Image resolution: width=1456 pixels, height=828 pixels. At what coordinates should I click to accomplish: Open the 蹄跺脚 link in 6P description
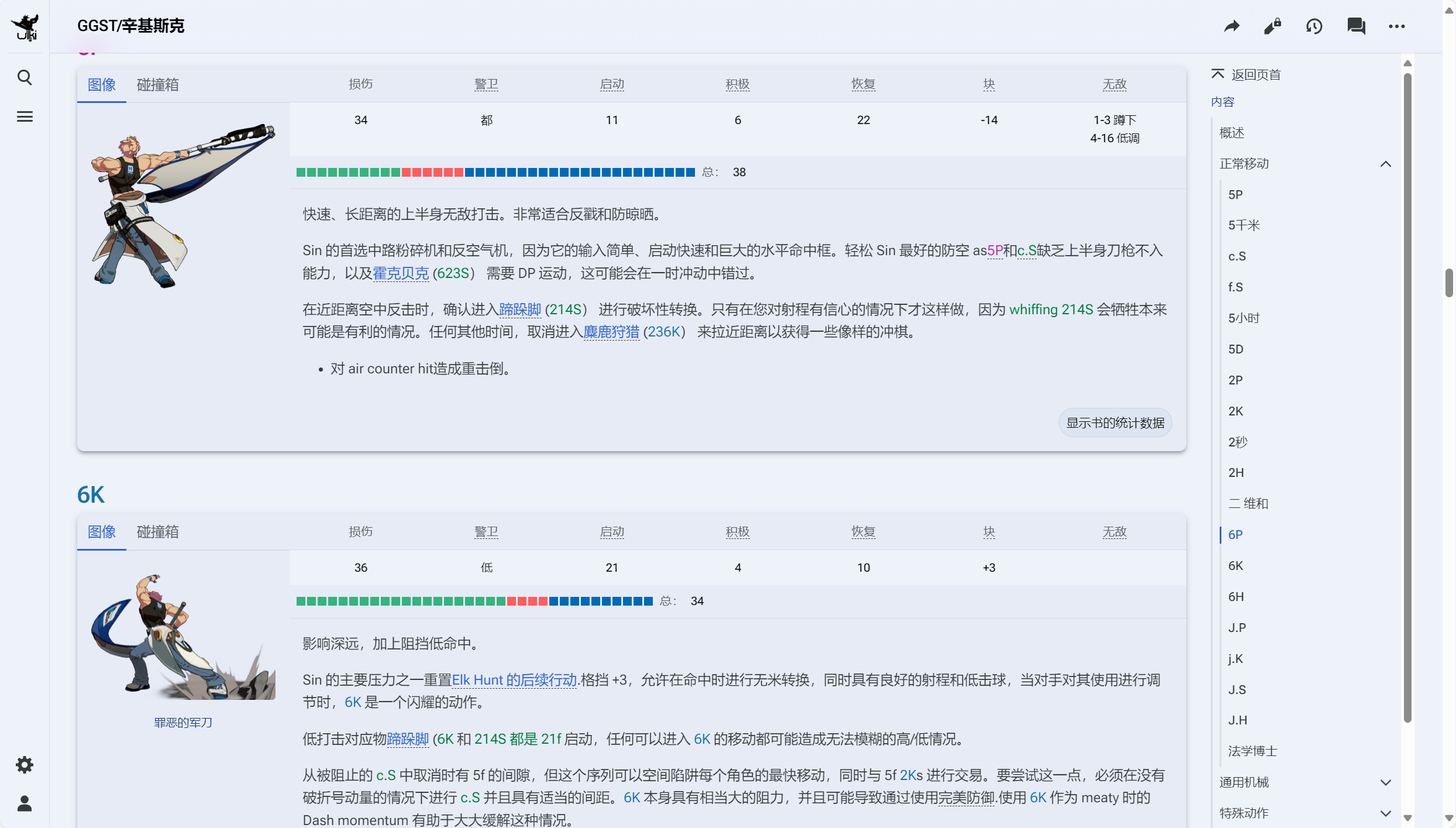[520, 310]
